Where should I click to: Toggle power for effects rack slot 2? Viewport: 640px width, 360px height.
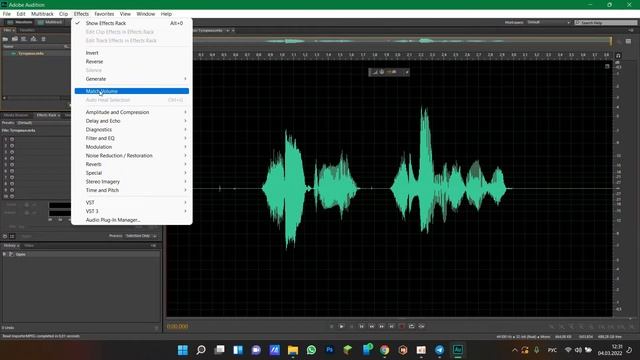(x=12, y=145)
